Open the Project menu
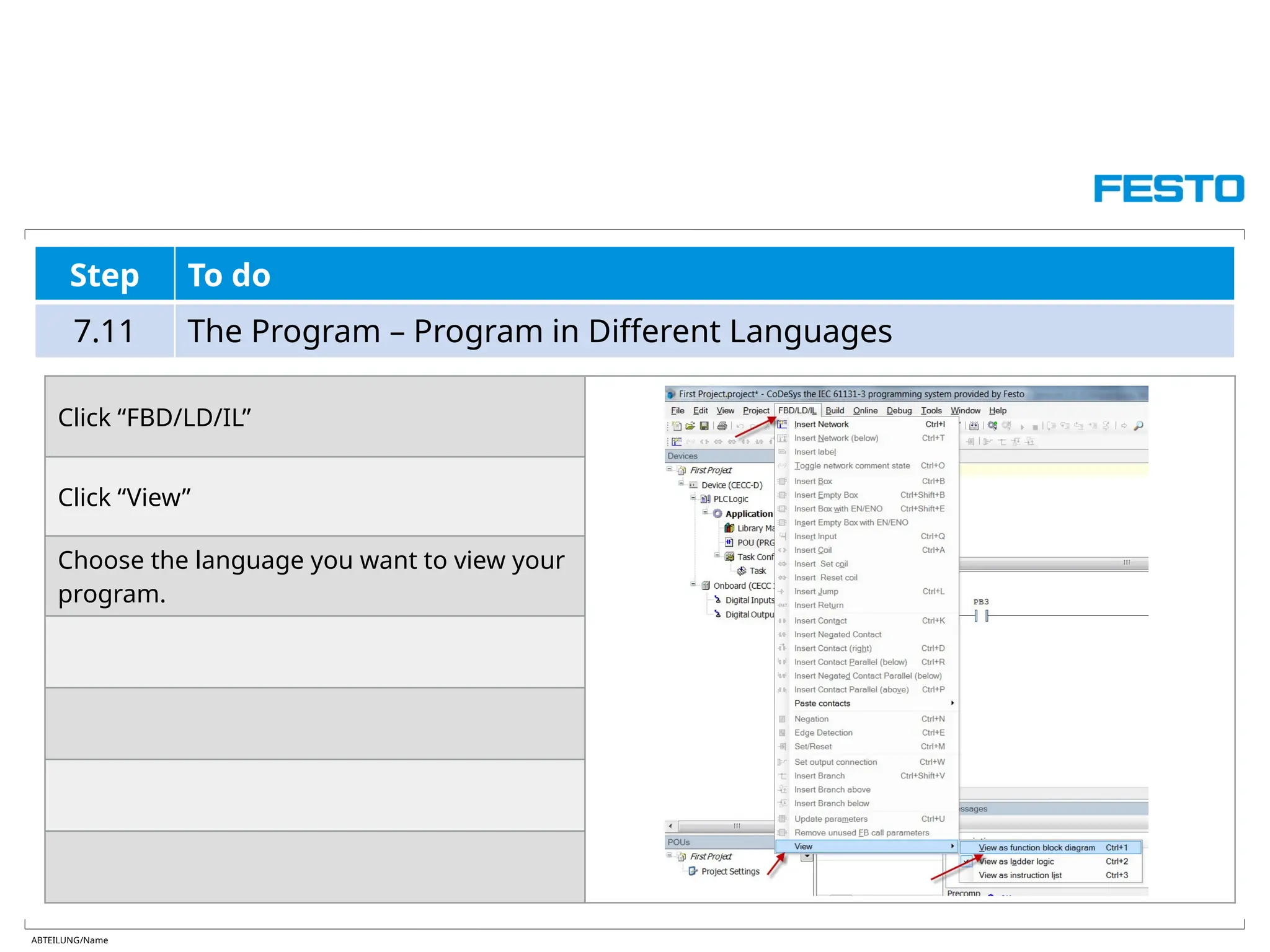1270x952 pixels. (756, 410)
